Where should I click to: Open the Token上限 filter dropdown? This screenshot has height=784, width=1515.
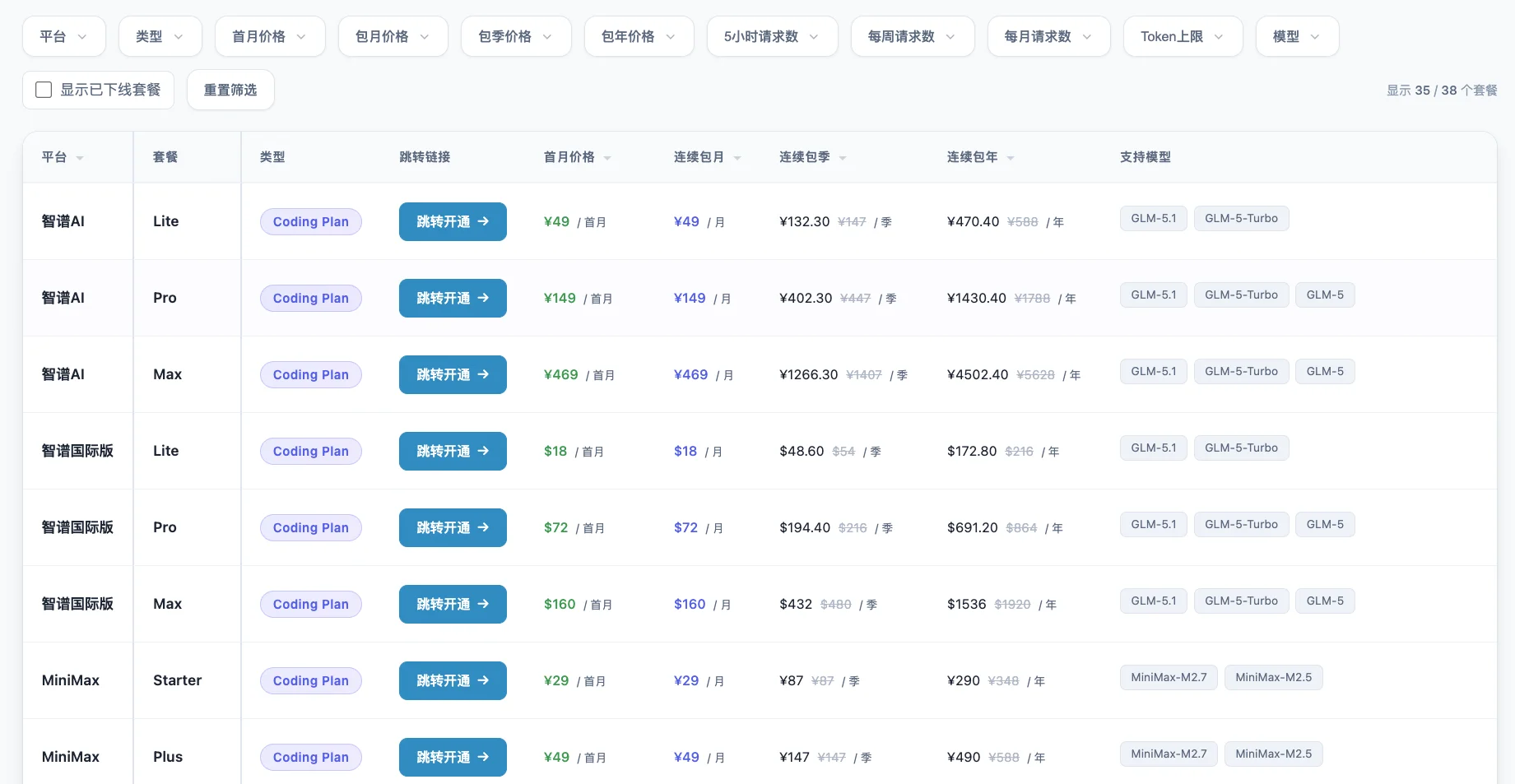pyautogui.click(x=1183, y=36)
